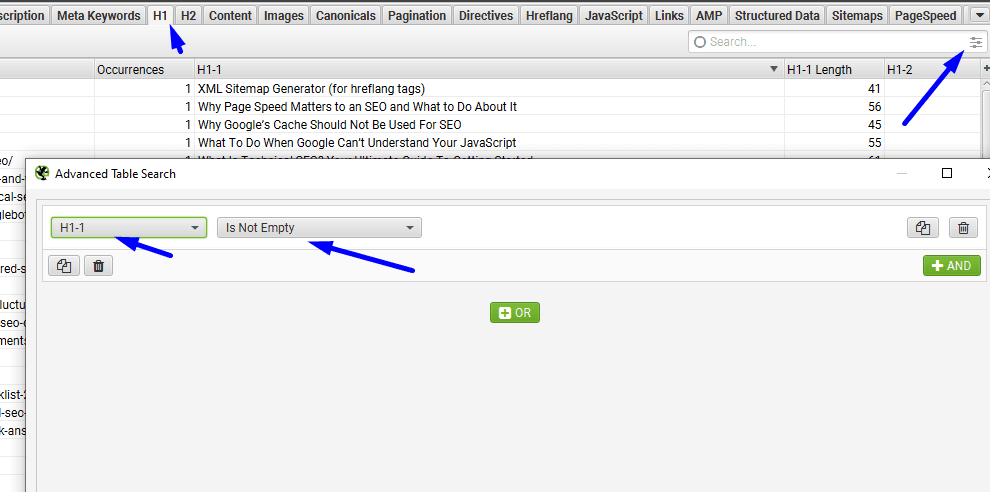Click the plus icon to add table columns
The width and height of the screenshot is (990, 492).
[x=986, y=69]
